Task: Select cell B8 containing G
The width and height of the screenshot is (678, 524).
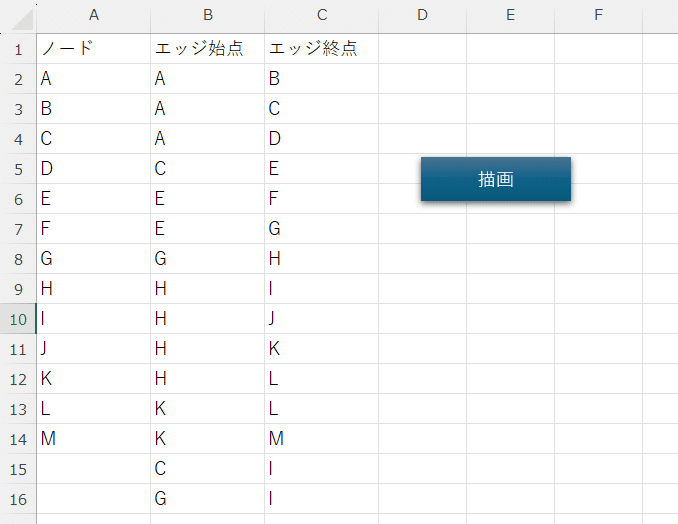Action: pos(208,259)
